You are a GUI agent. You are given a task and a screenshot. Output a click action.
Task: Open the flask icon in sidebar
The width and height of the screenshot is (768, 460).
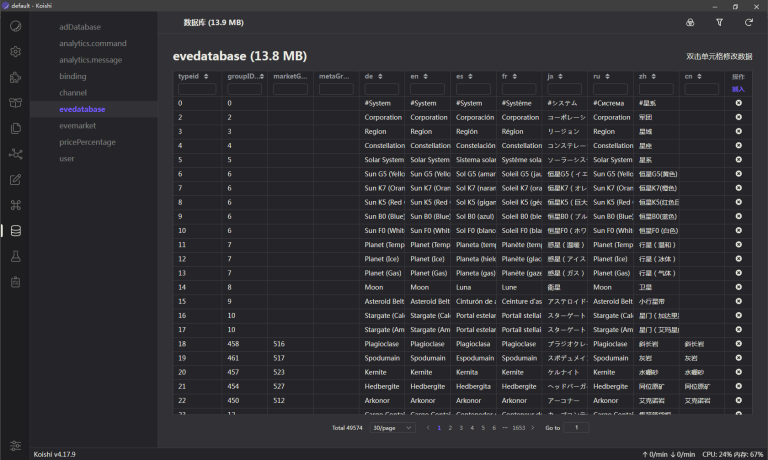[x=15, y=257]
